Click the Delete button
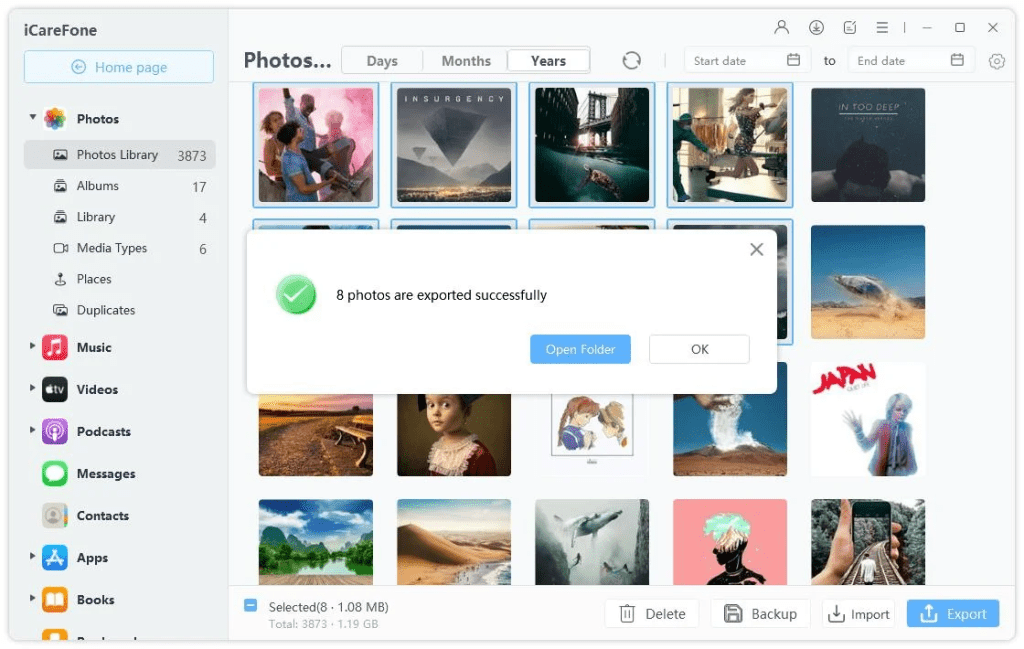This screenshot has height=649, width=1024. coord(652,614)
